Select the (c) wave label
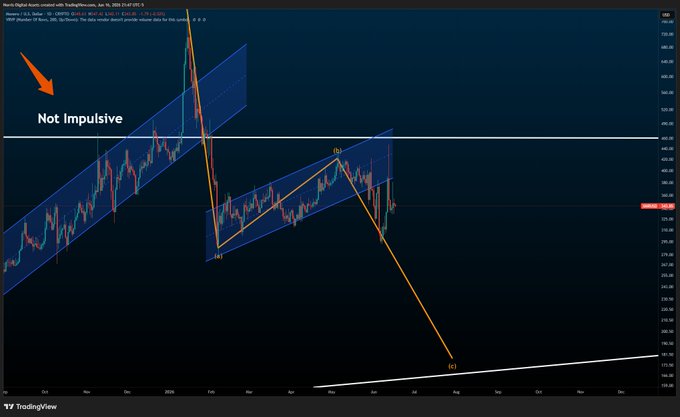Screen dimensions: 680x417 [452, 366]
